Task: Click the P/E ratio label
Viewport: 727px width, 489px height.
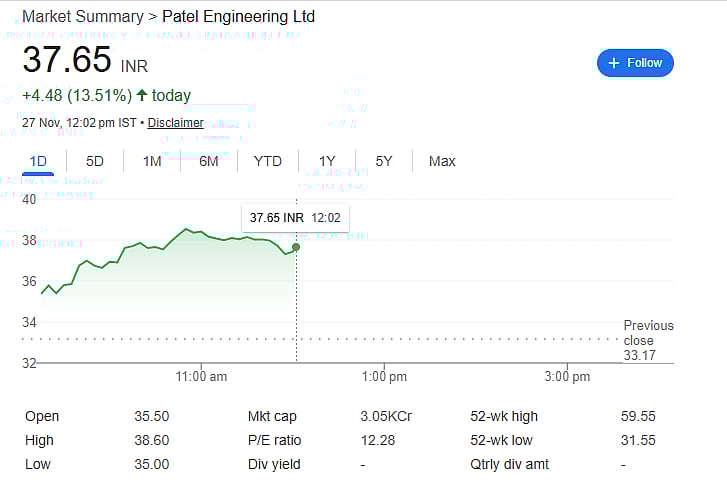Action: tap(274, 440)
